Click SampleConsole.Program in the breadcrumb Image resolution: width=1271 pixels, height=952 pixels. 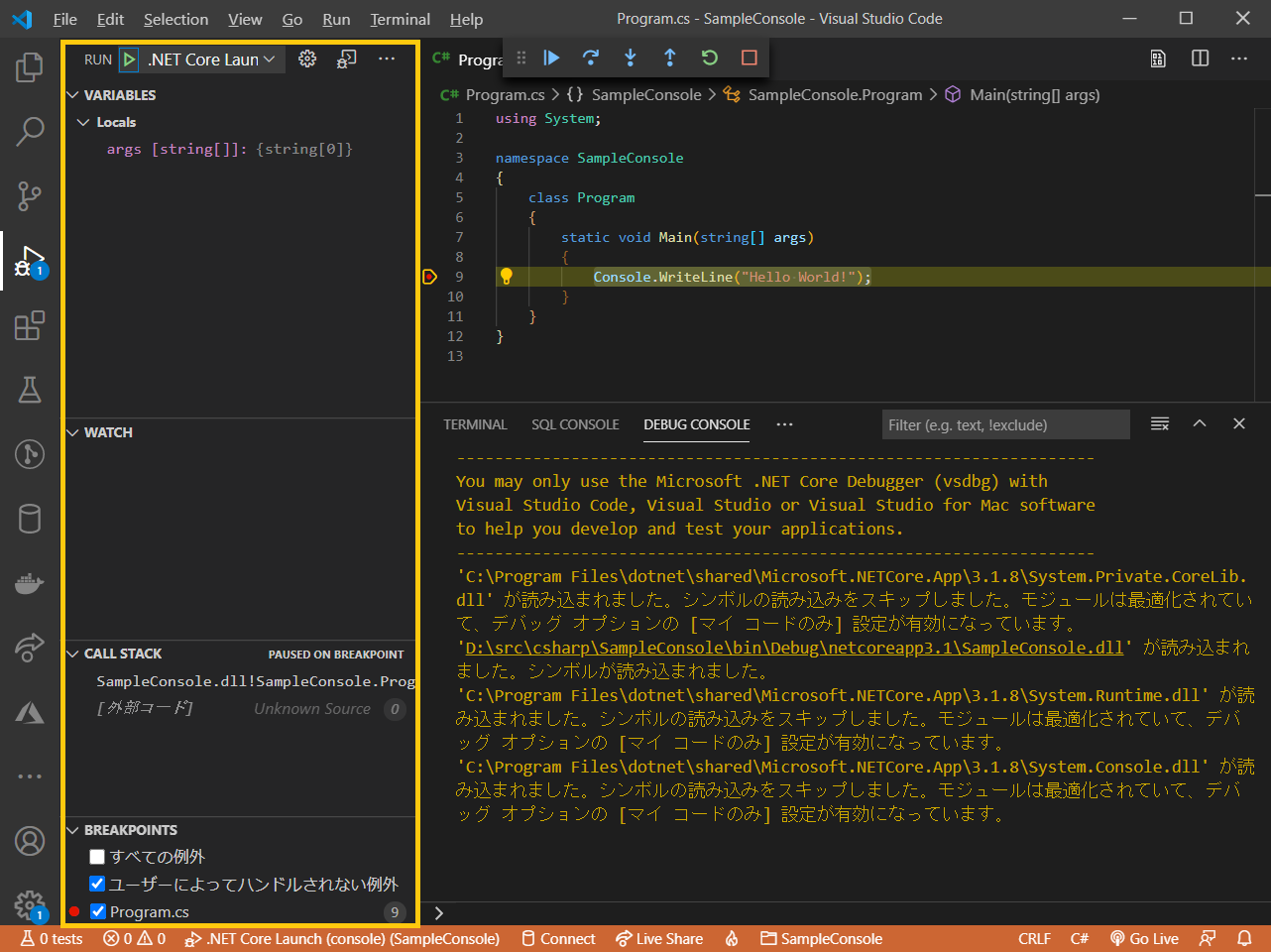click(x=835, y=95)
